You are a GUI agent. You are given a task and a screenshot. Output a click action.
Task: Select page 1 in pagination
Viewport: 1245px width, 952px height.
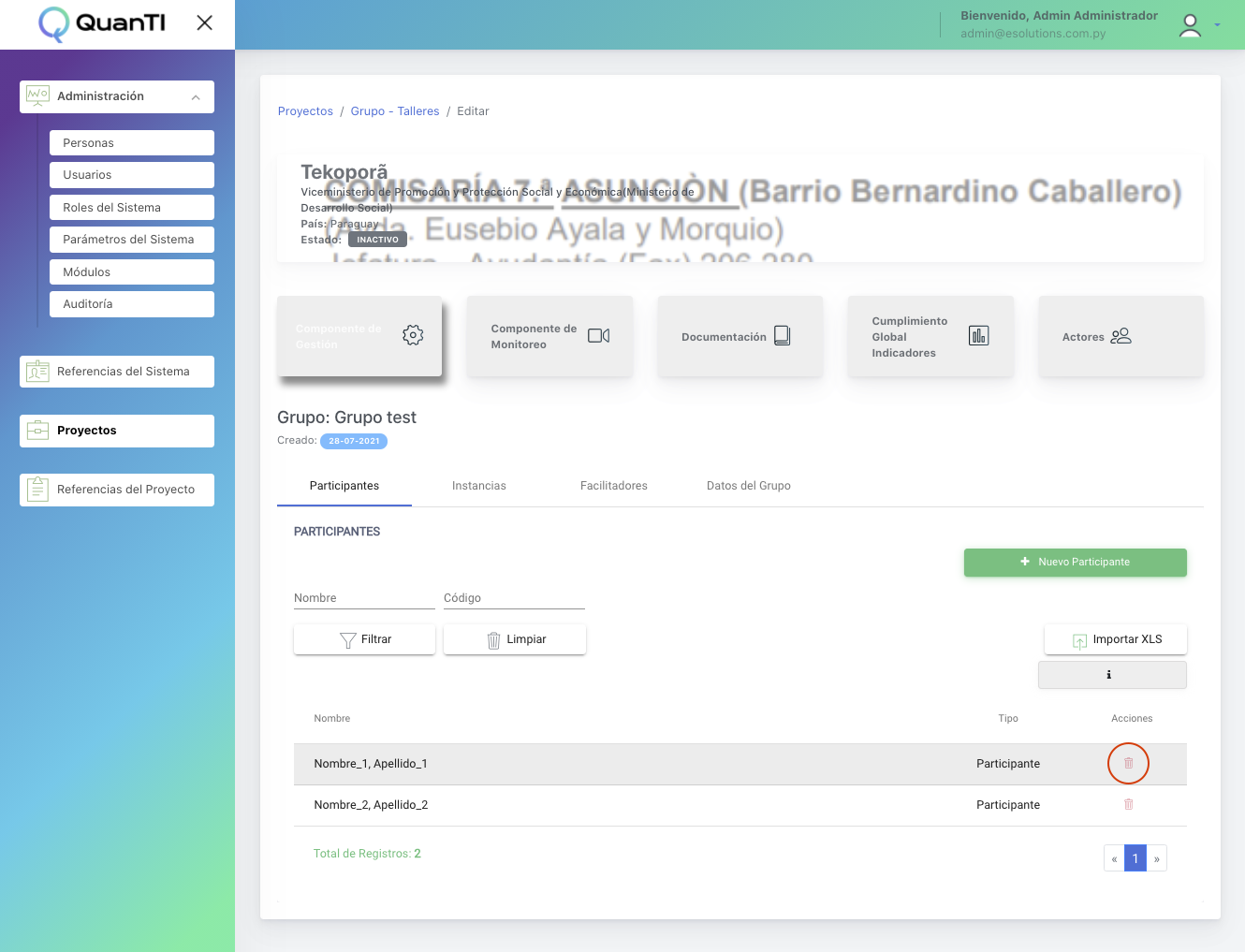pos(1135,858)
